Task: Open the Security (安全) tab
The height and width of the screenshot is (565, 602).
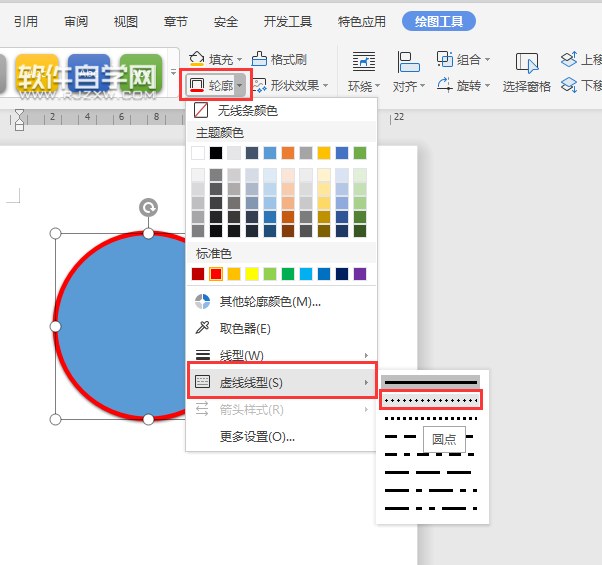Action: click(x=226, y=21)
